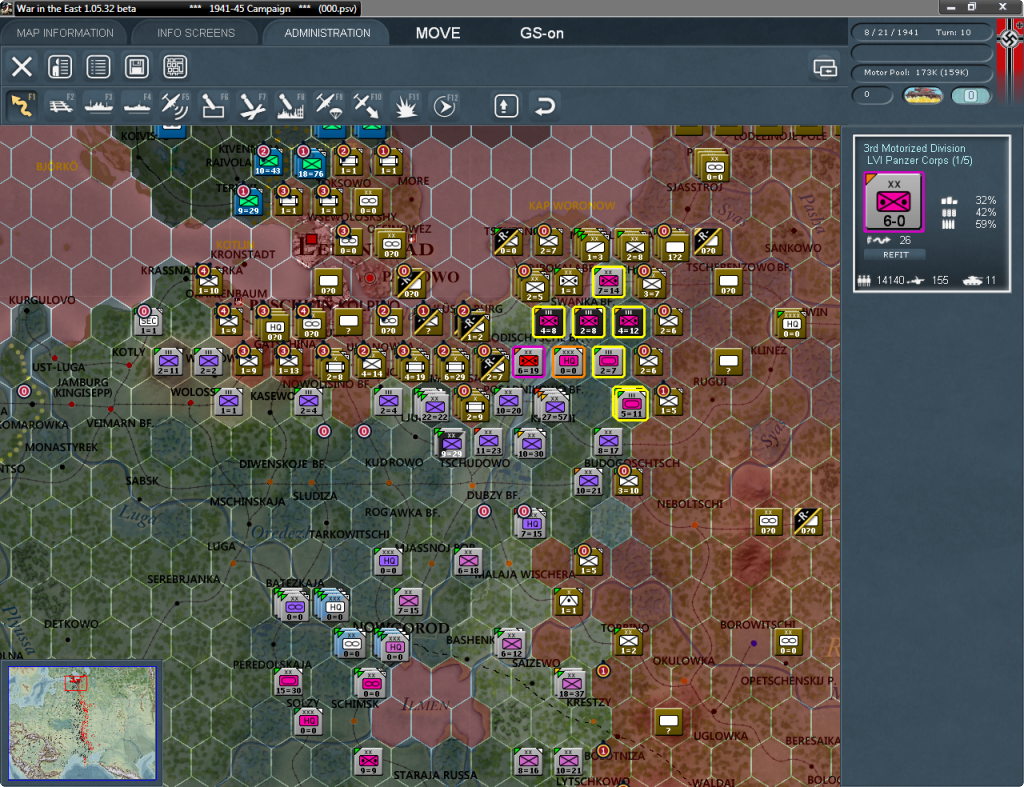Screen dimensions: 1024x787
Task: Select the selected red 6=19 unit counter
Action: point(528,362)
